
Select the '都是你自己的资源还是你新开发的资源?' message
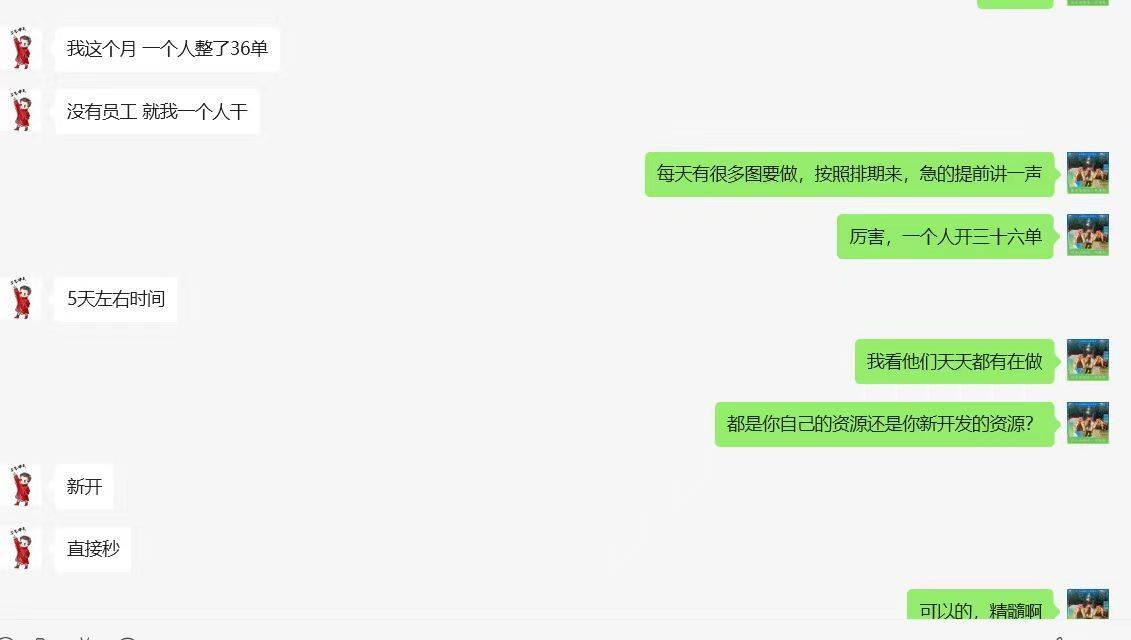[884, 424]
